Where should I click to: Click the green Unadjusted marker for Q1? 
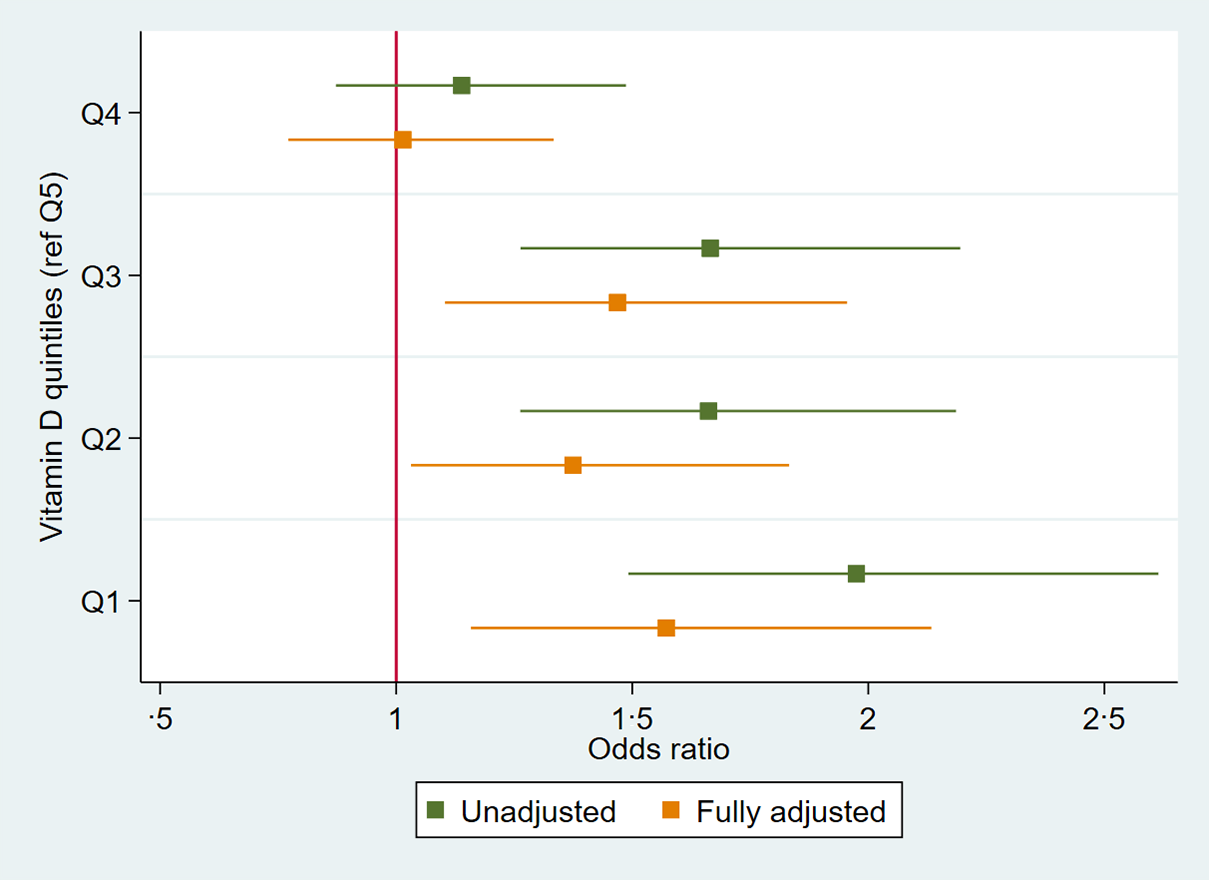(856, 573)
